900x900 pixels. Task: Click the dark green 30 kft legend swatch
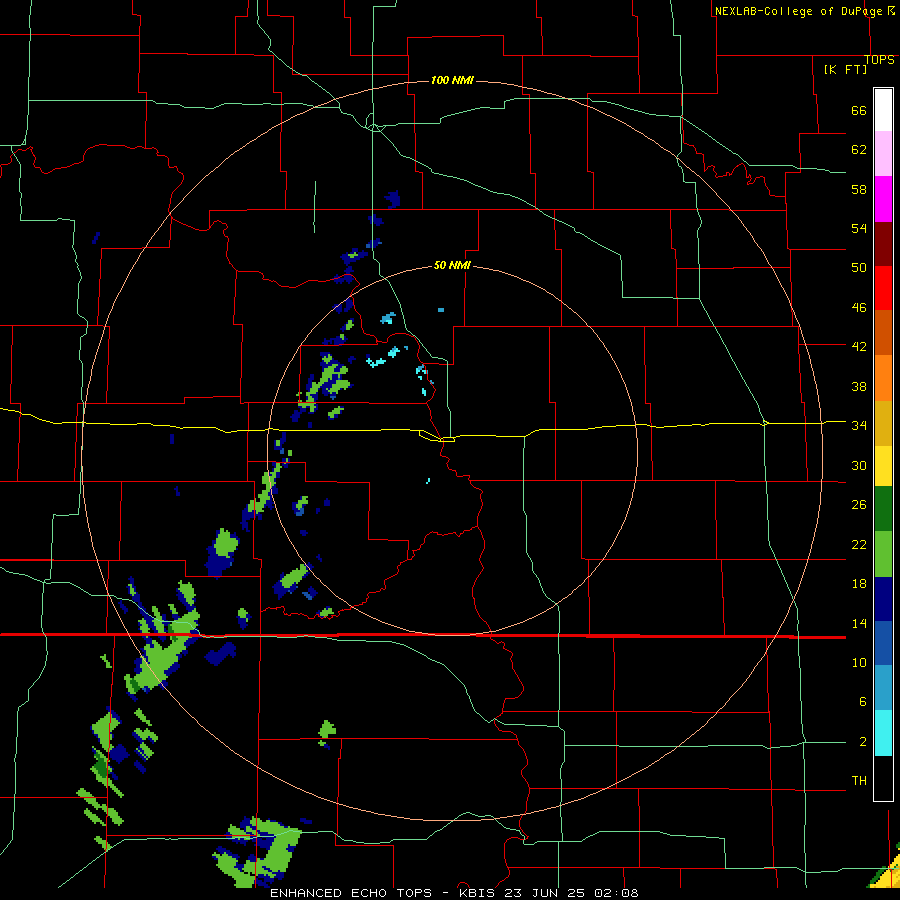(883, 509)
